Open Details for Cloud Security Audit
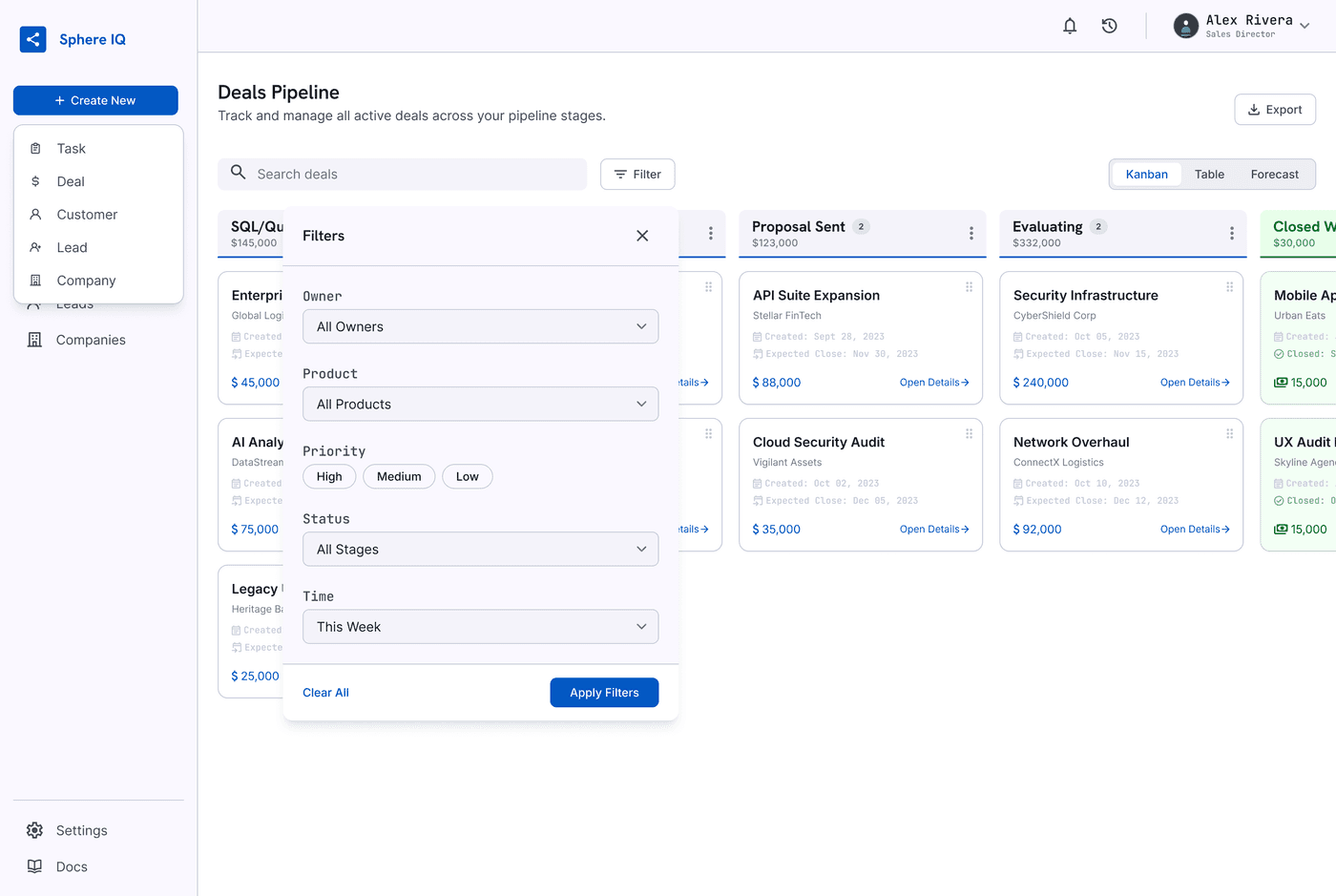This screenshot has height=896, width=1336. [934, 530]
